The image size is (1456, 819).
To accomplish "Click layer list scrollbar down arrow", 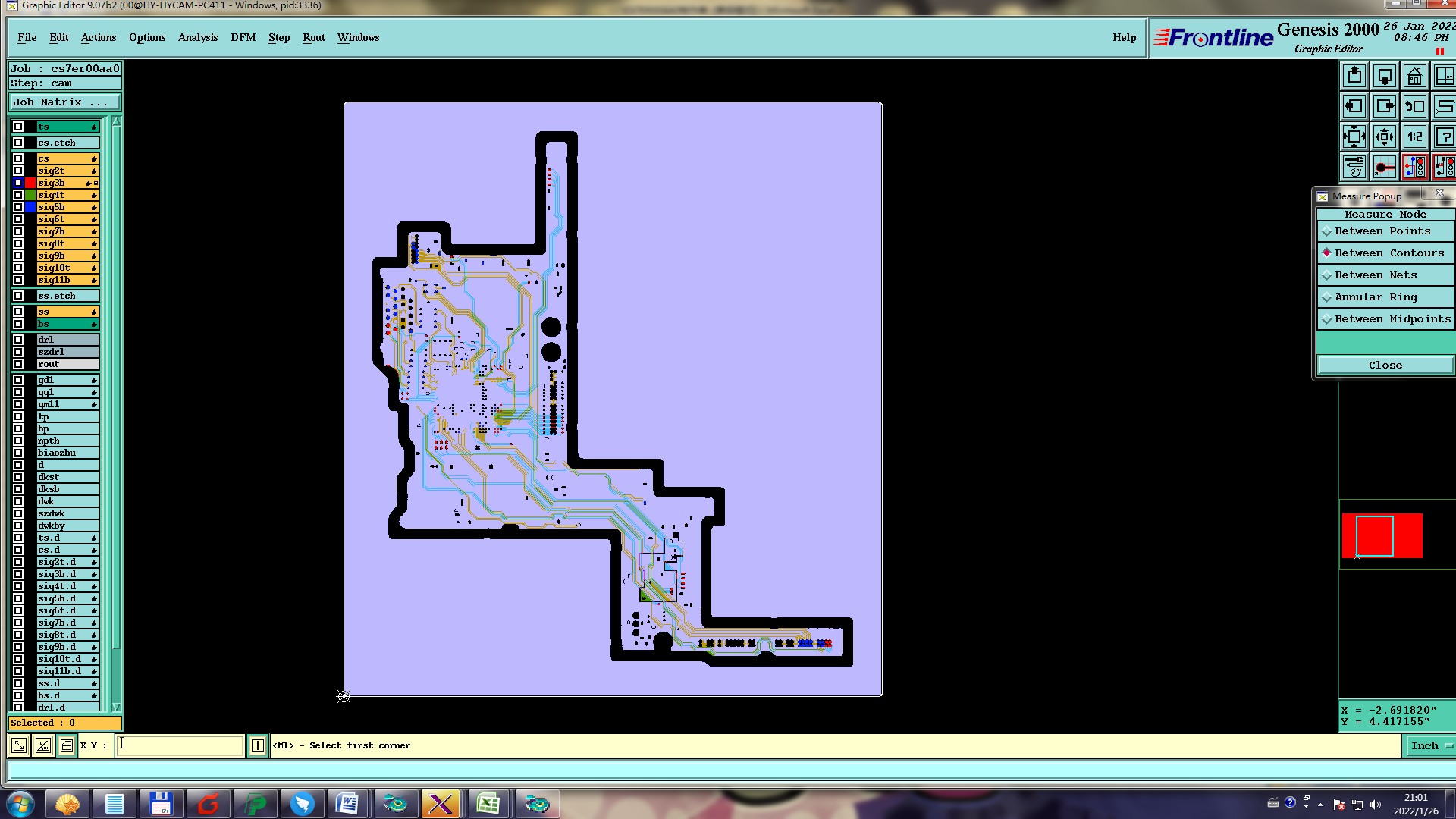I will point(116,706).
